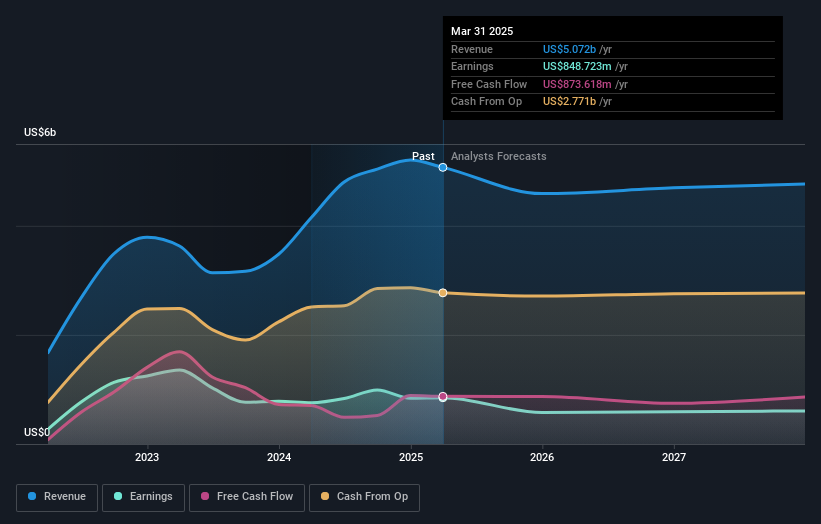Click the 2027 x-axis label
This screenshot has height=524, width=821.
[674, 458]
